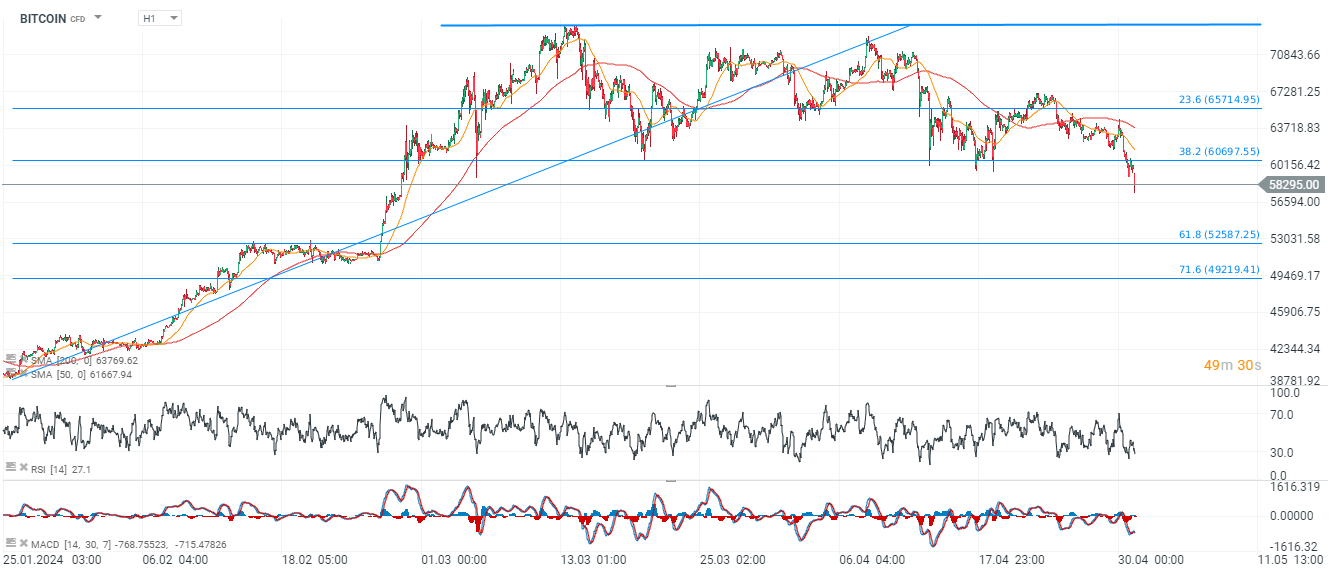
Task: Click the BITCOIN instrument name
Action: coord(43,18)
